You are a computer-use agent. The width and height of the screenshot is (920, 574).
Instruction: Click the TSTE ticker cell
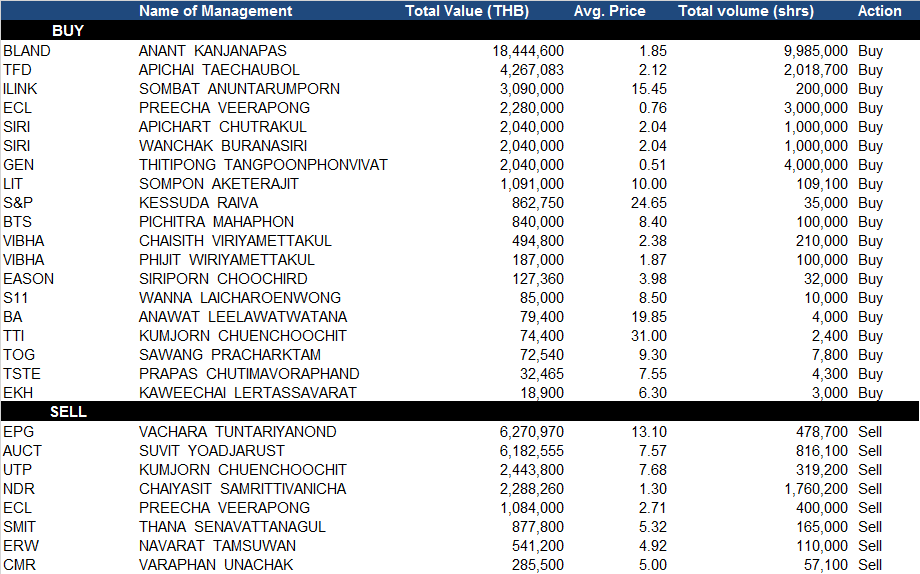pyautogui.click(x=22, y=374)
